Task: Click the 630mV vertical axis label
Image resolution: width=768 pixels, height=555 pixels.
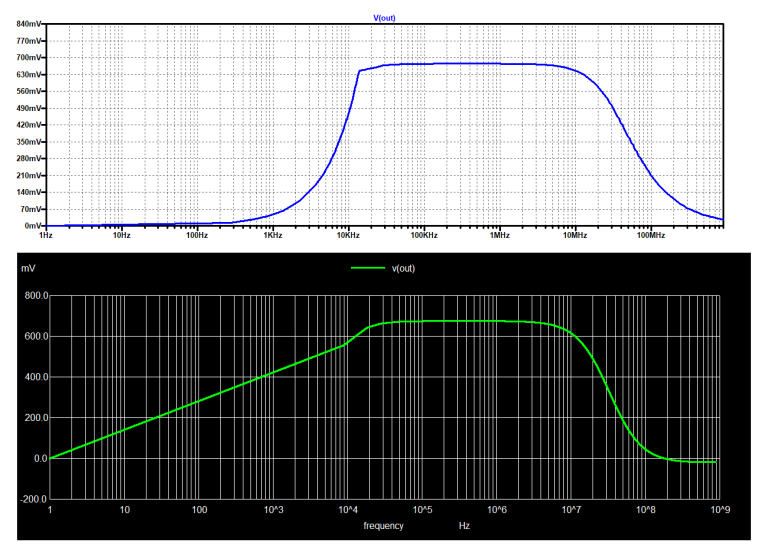Action: 22,74
